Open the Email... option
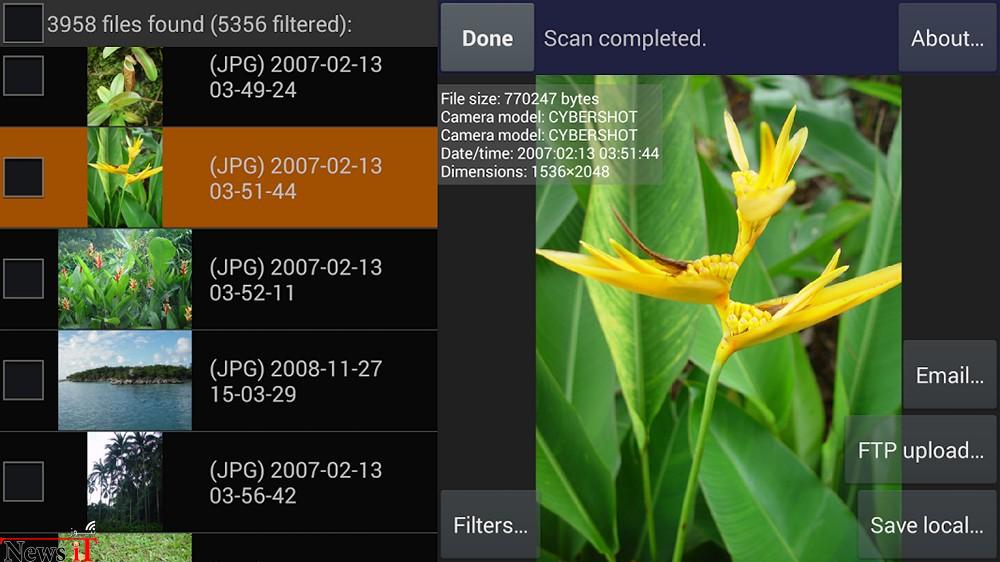This screenshot has width=1000, height=562. 950,374
